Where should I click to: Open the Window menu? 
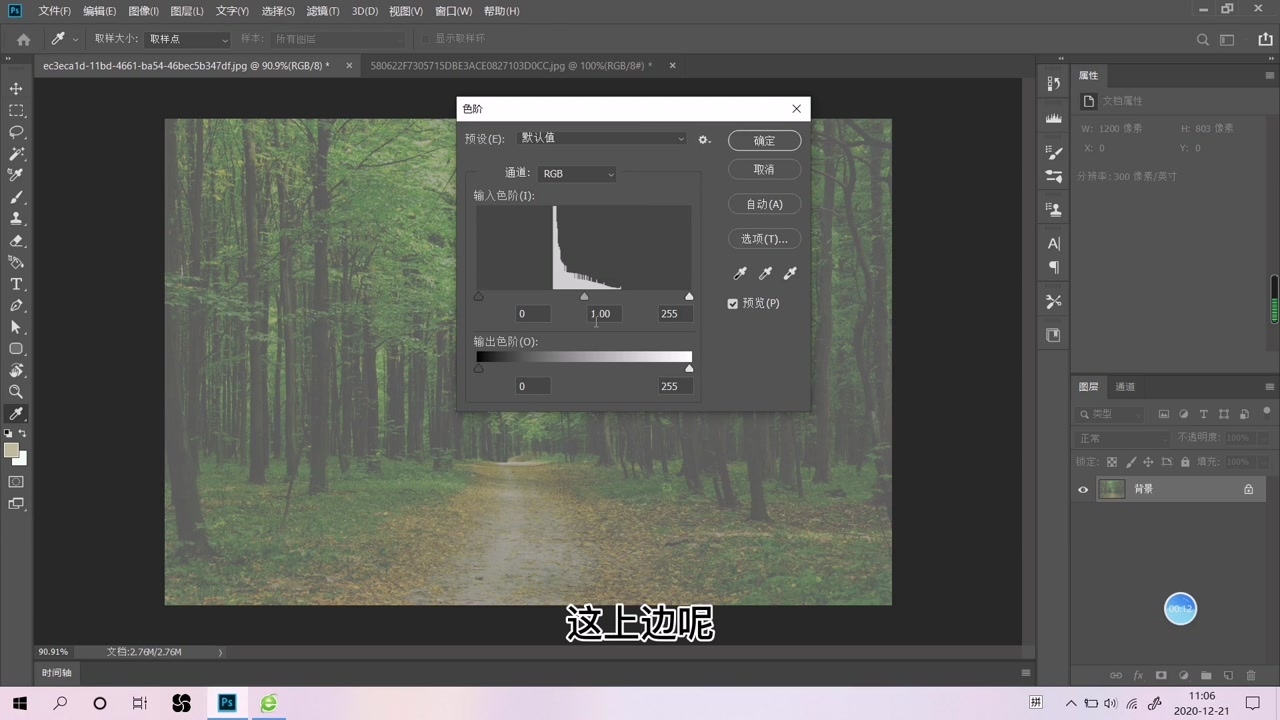tap(454, 11)
